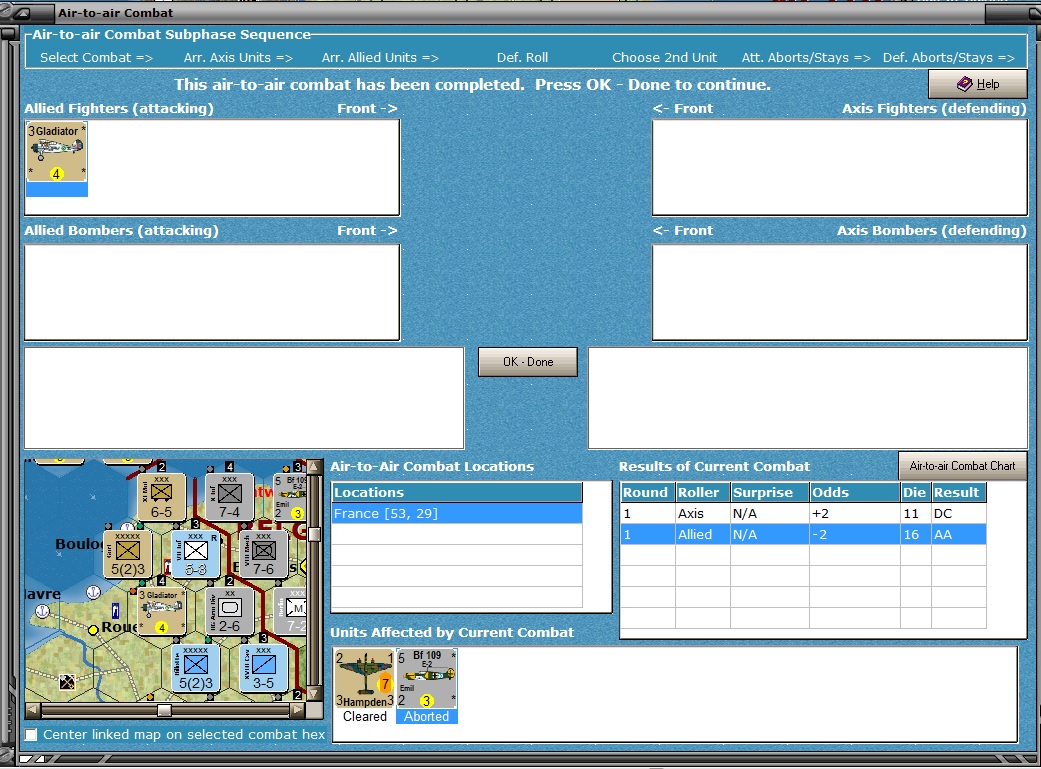This screenshot has width=1041, height=769.
Task: Select the Gladiator fighter counter in Allied Fighters
Action: (56, 152)
